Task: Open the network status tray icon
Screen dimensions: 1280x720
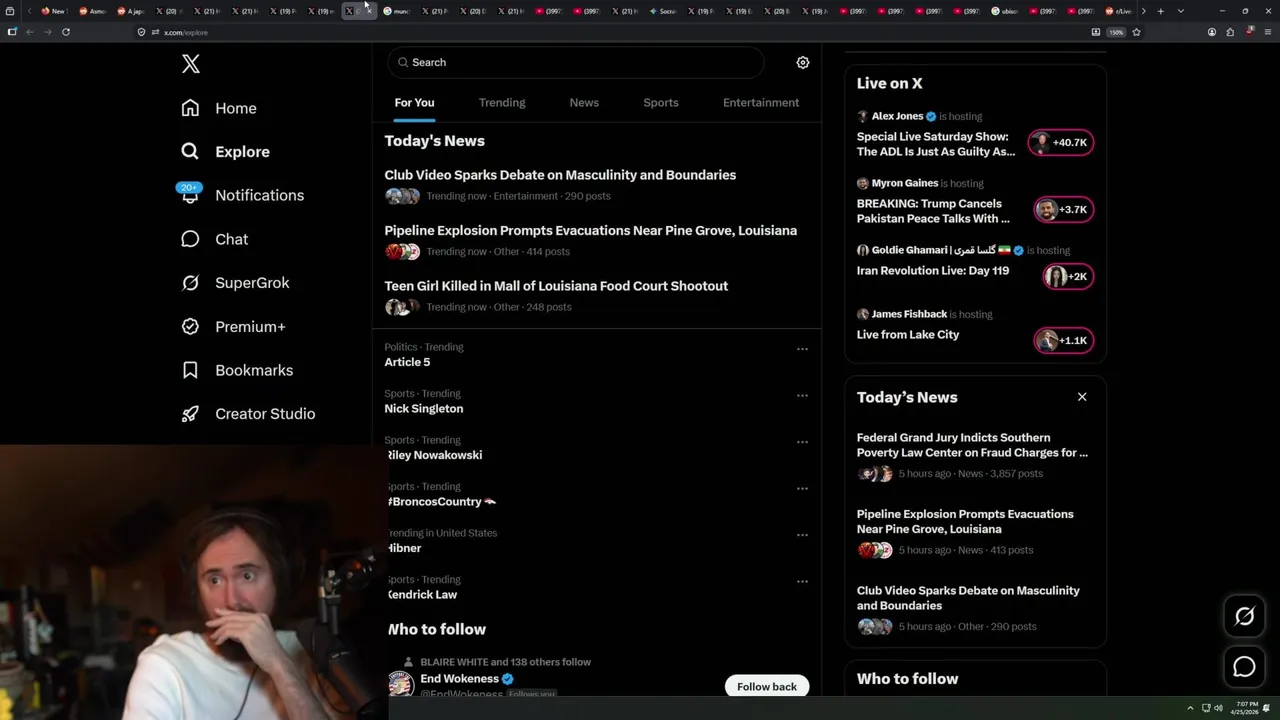Action: (1206, 708)
